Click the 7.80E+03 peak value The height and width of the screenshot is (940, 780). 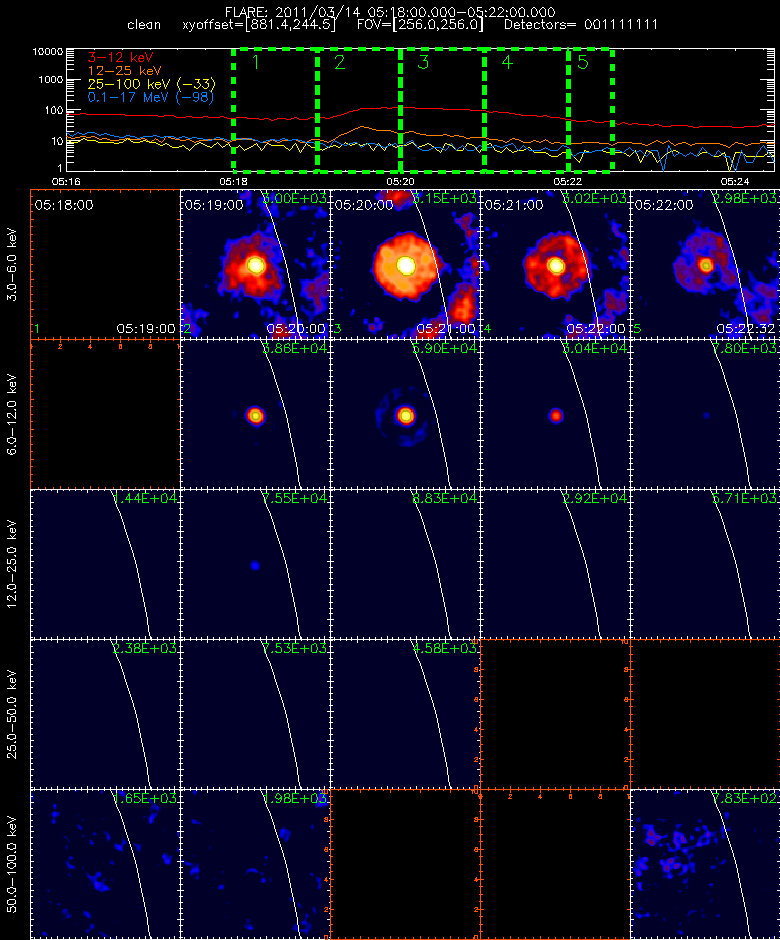point(746,348)
